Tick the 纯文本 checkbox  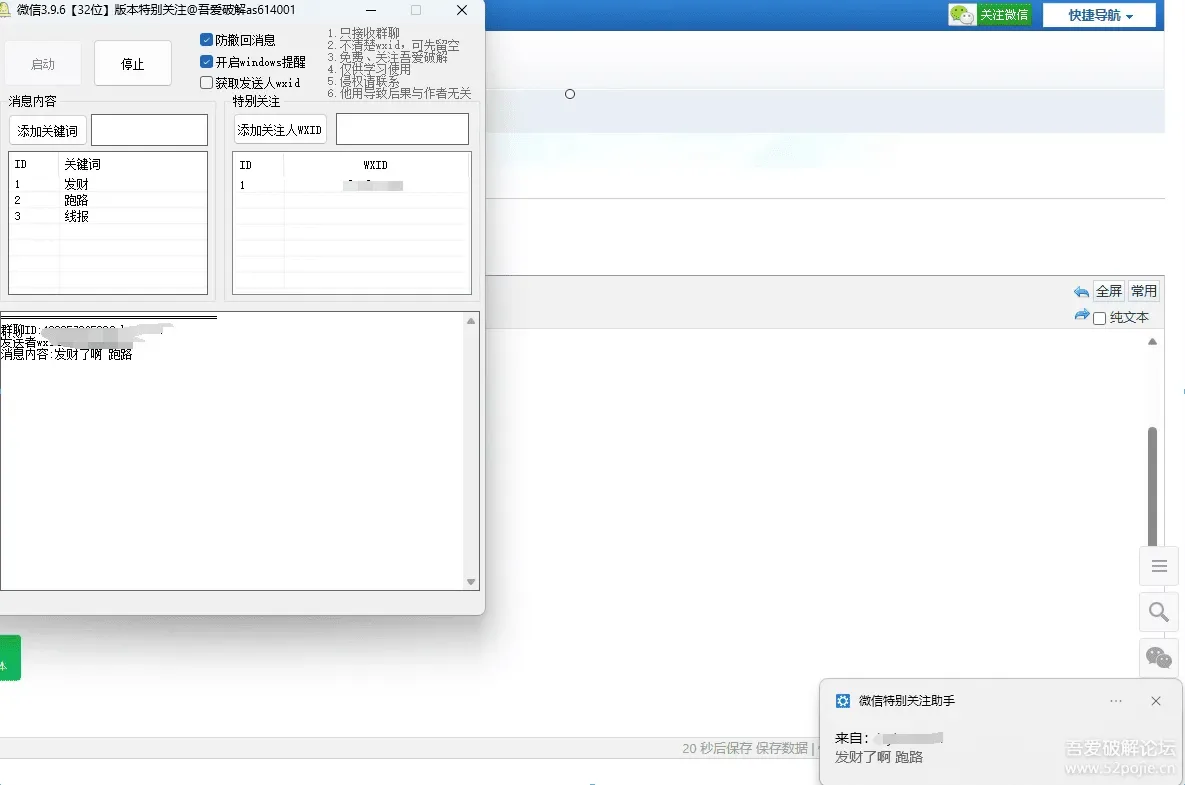pos(1100,318)
